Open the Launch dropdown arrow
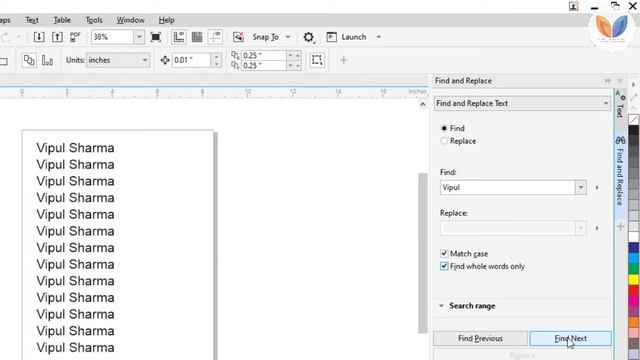Viewport: 640px width, 360px height. coord(378,37)
